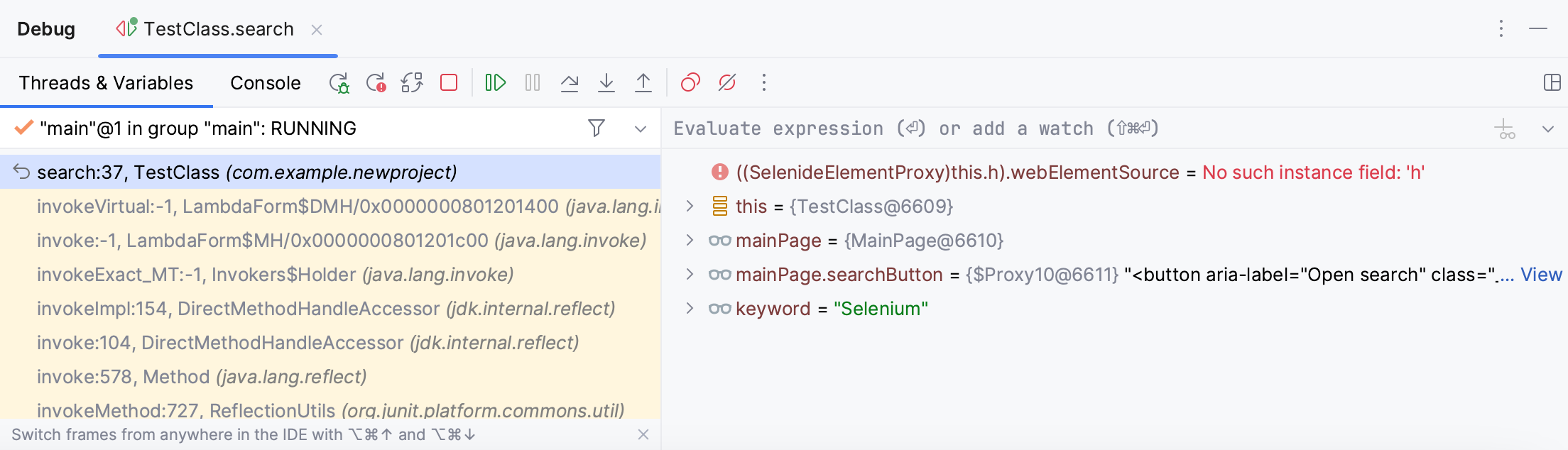Select the invoke:578, Method stack frame

coord(202,377)
